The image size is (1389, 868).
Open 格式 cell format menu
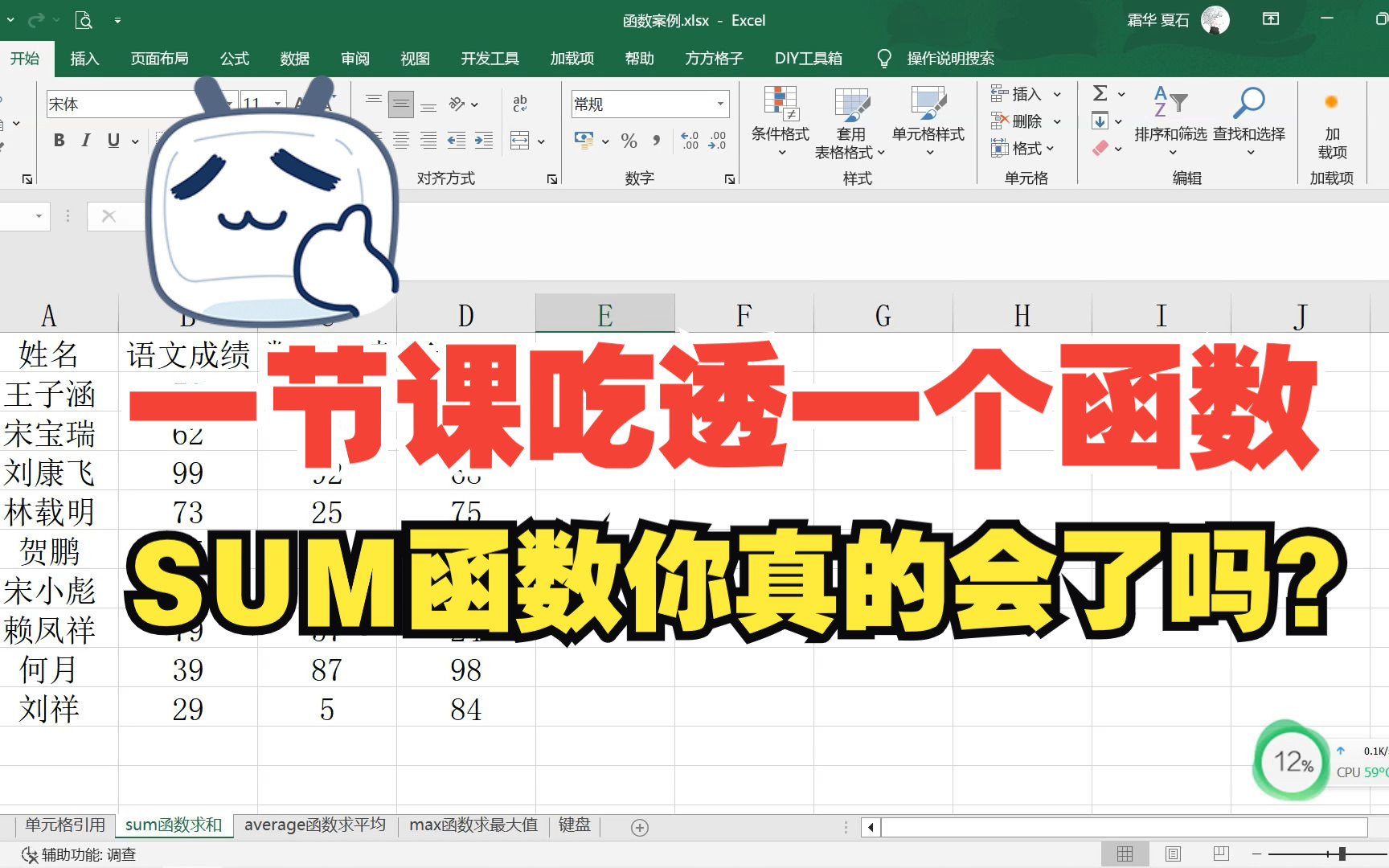tap(1022, 149)
